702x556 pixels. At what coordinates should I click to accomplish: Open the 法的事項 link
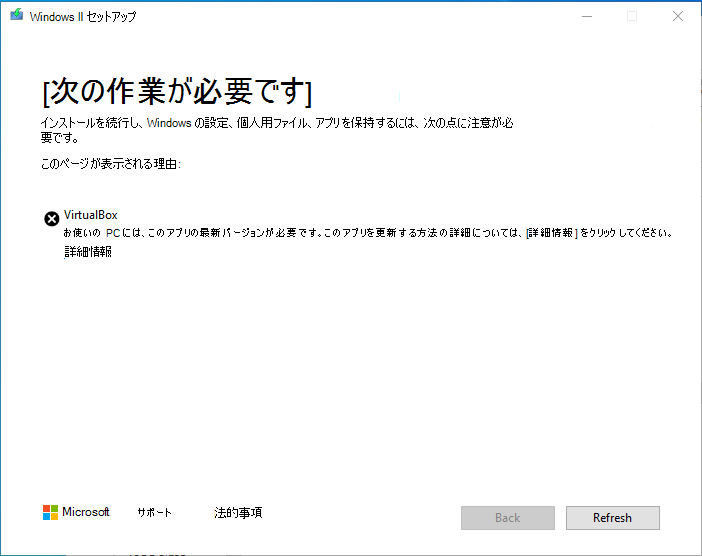point(238,513)
